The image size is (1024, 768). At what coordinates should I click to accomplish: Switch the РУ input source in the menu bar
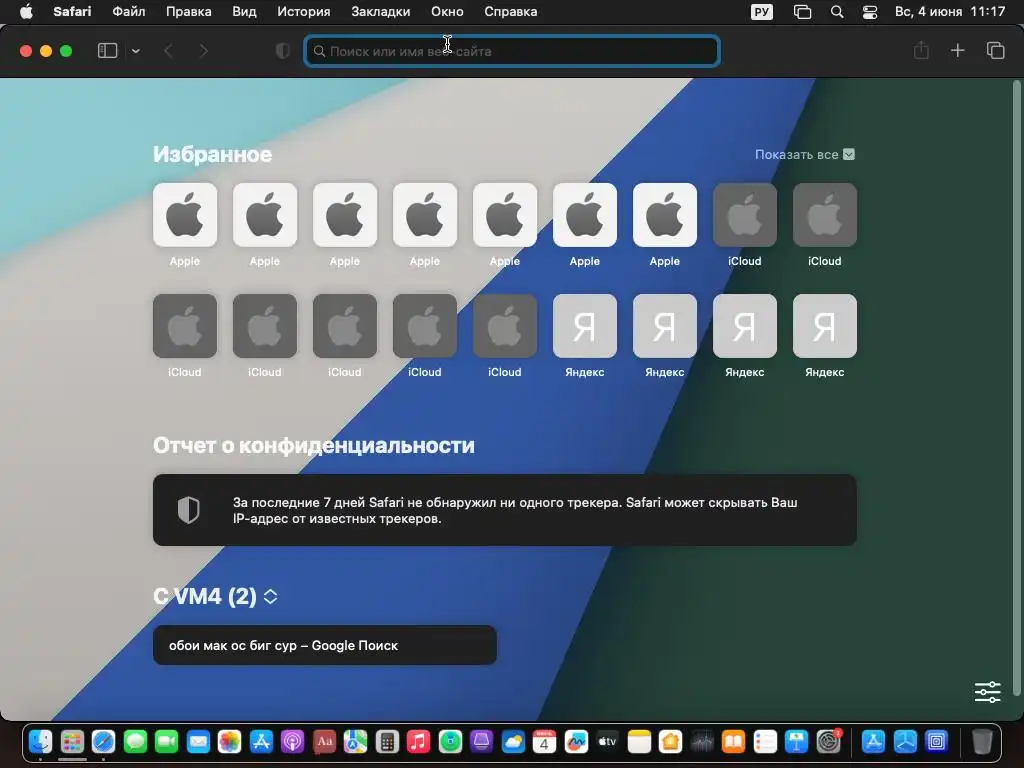761,12
